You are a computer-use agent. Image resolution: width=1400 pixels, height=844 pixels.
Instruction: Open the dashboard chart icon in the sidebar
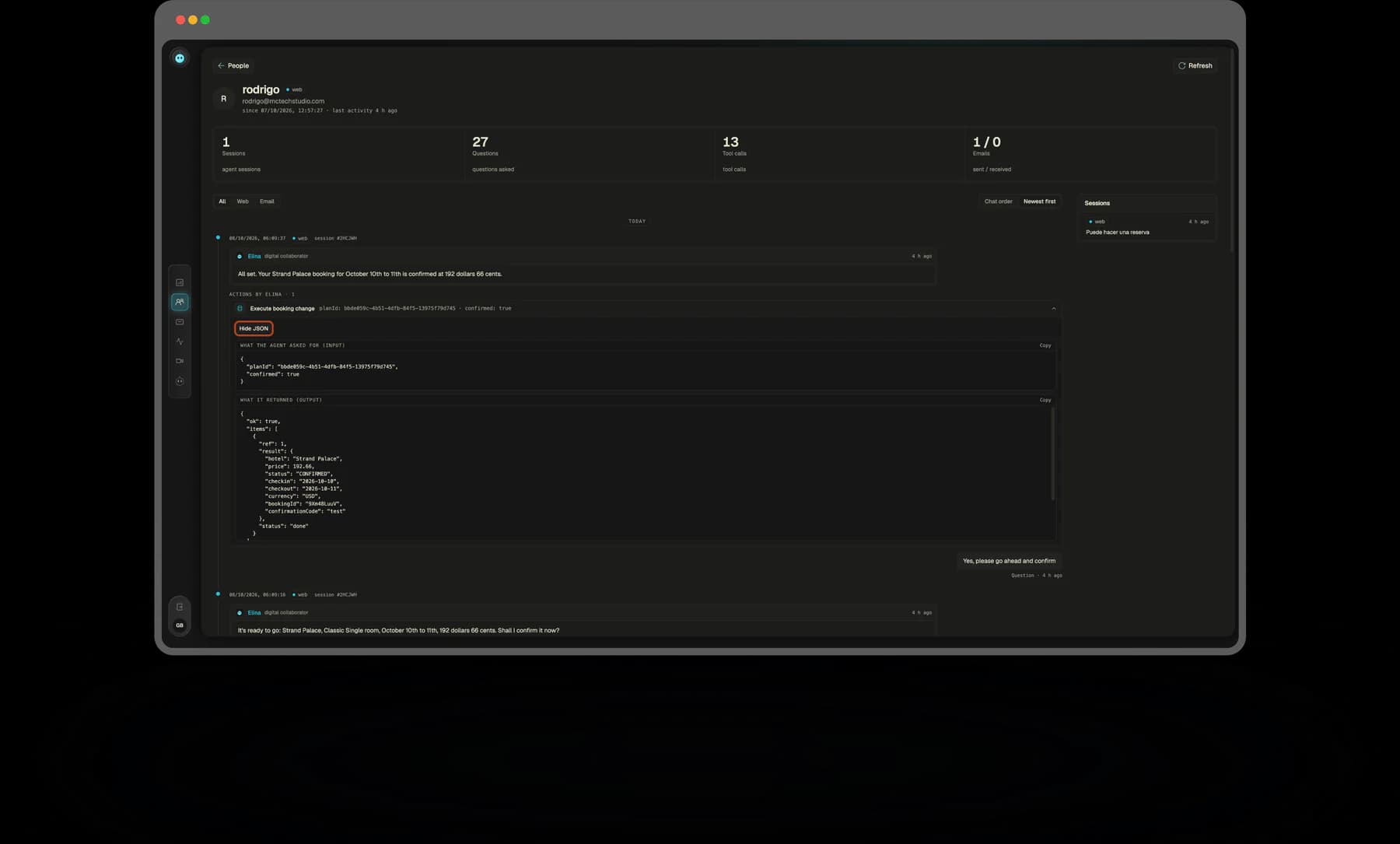click(x=180, y=282)
